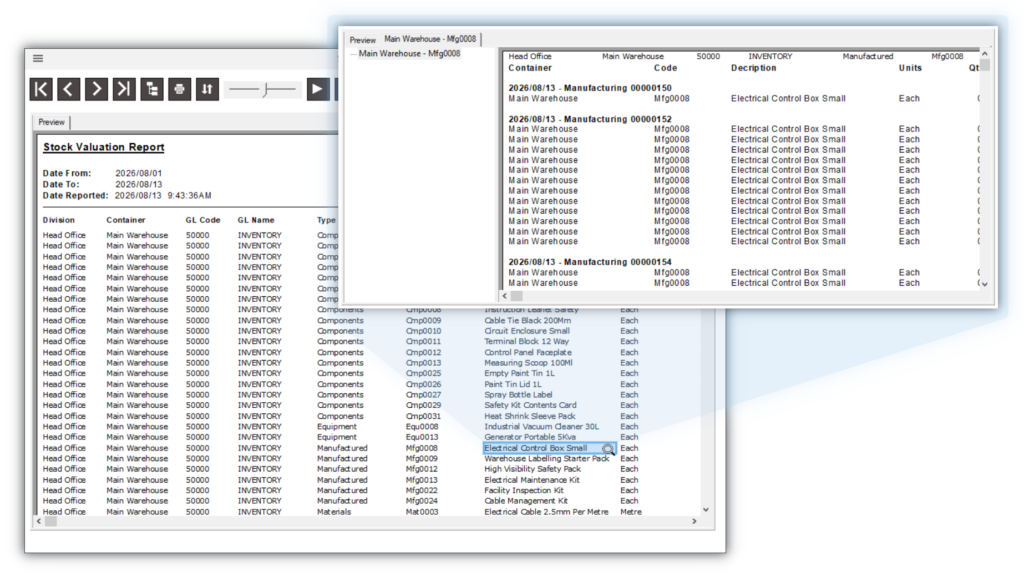Jump to last report page

tap(124, 89)
